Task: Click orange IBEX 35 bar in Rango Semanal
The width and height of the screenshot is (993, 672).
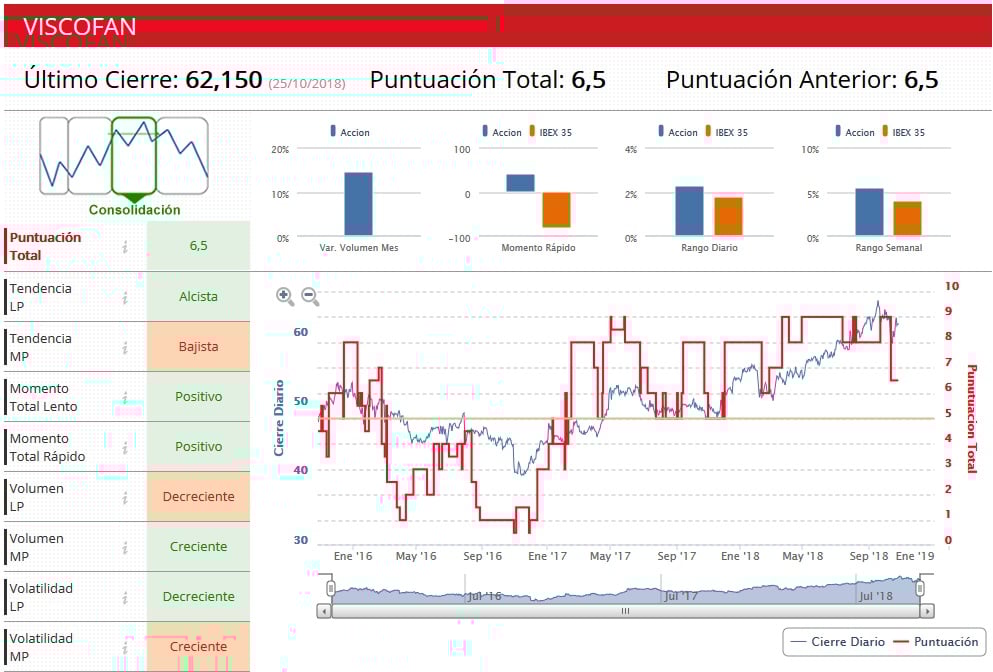Action: [x=908, y=219]
